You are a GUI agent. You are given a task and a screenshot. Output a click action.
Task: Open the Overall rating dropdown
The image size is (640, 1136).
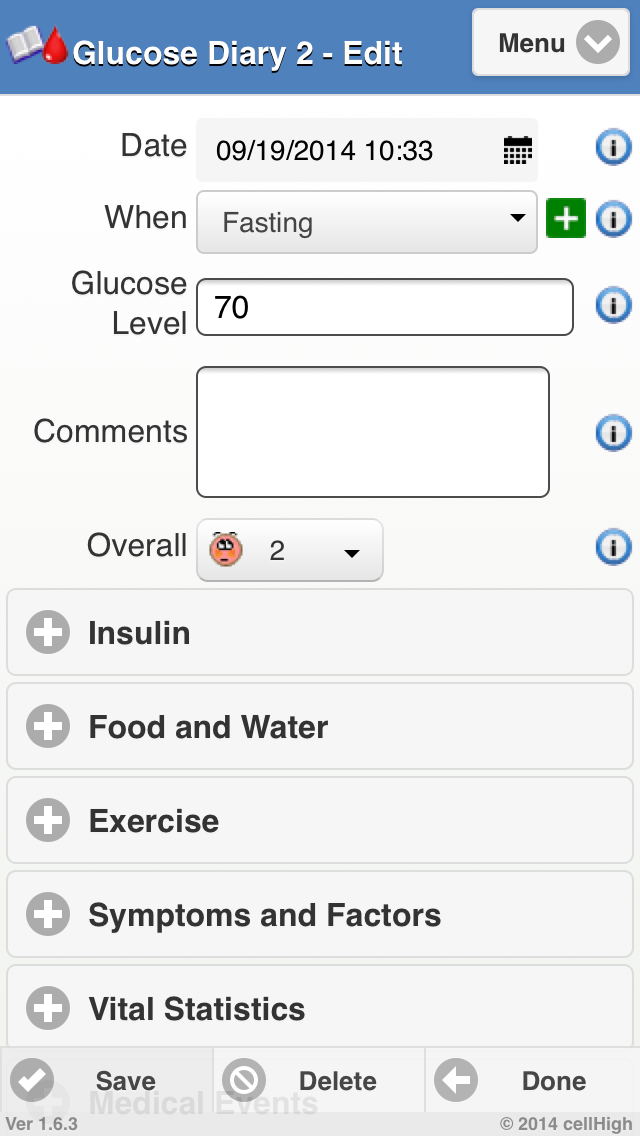point(290,550)
